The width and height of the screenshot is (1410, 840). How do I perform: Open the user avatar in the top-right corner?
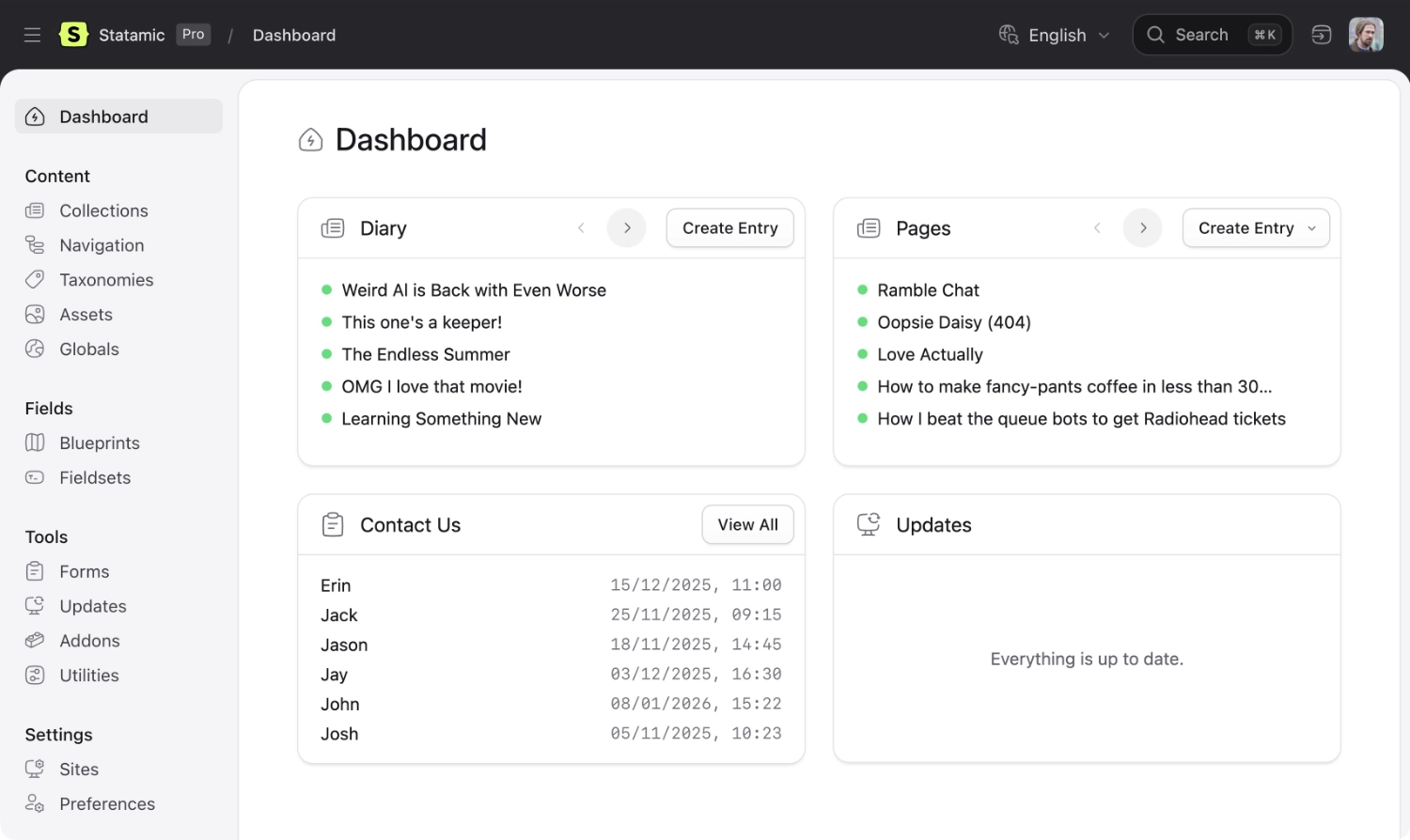pyautogui.click(x=1366, y=35)
